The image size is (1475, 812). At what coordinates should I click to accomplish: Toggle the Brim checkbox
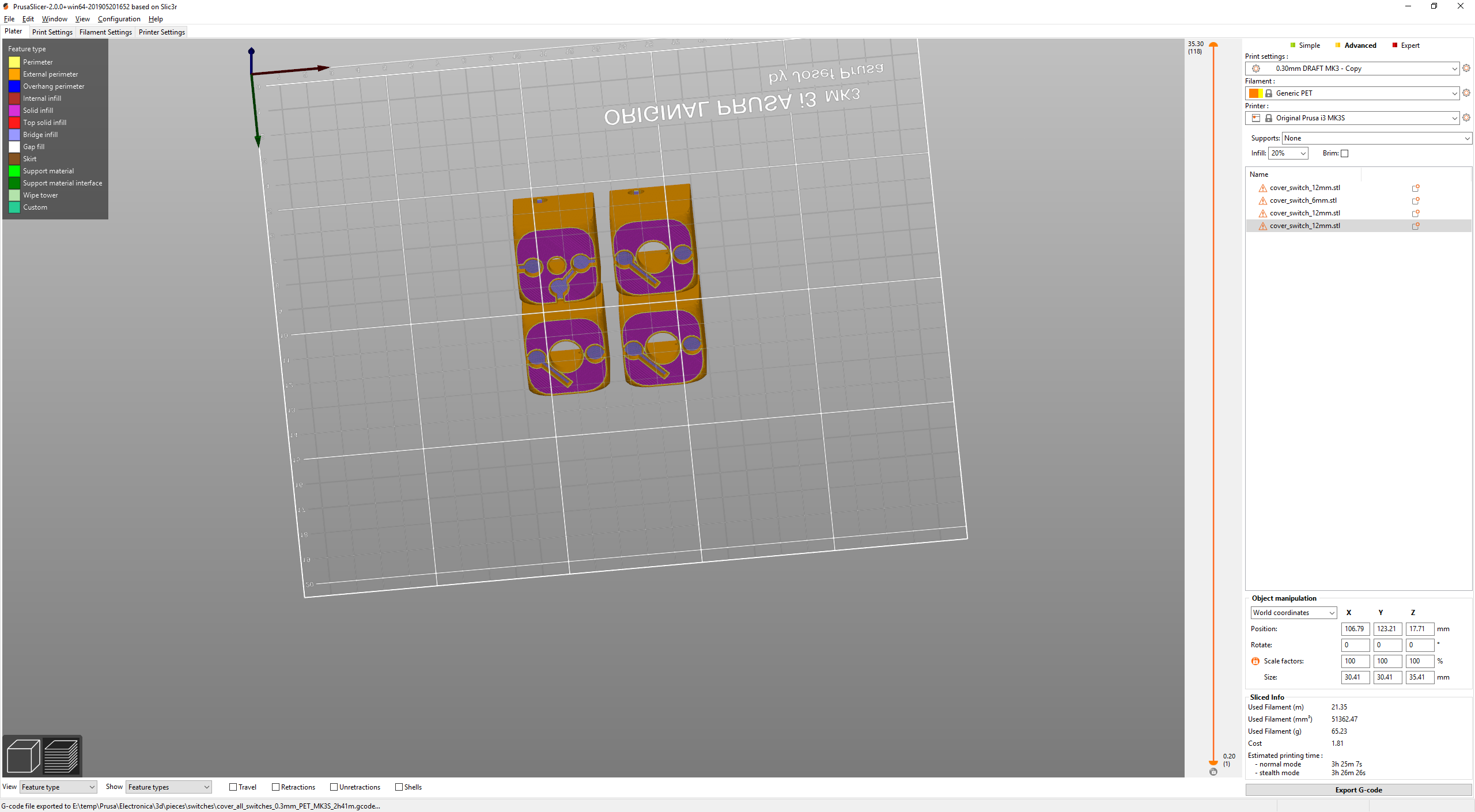tap(1345, 153)
